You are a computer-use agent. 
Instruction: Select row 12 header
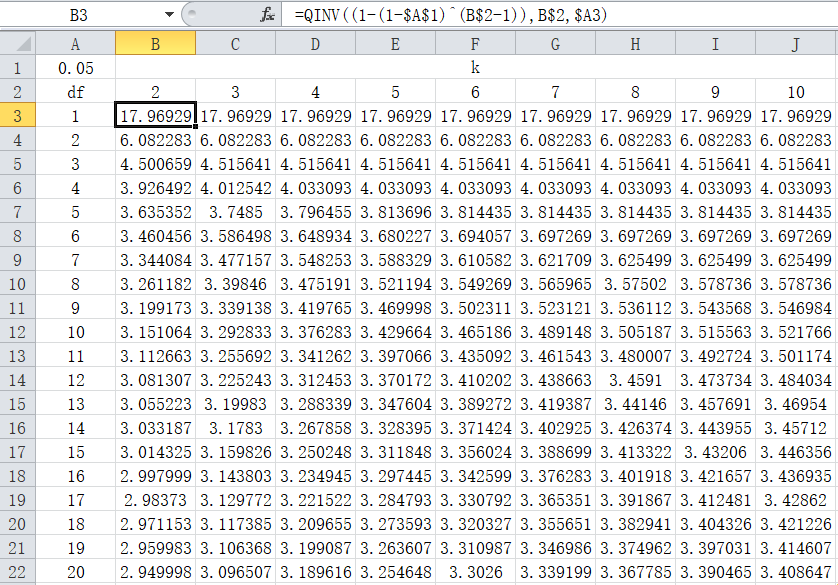point(18,332)
